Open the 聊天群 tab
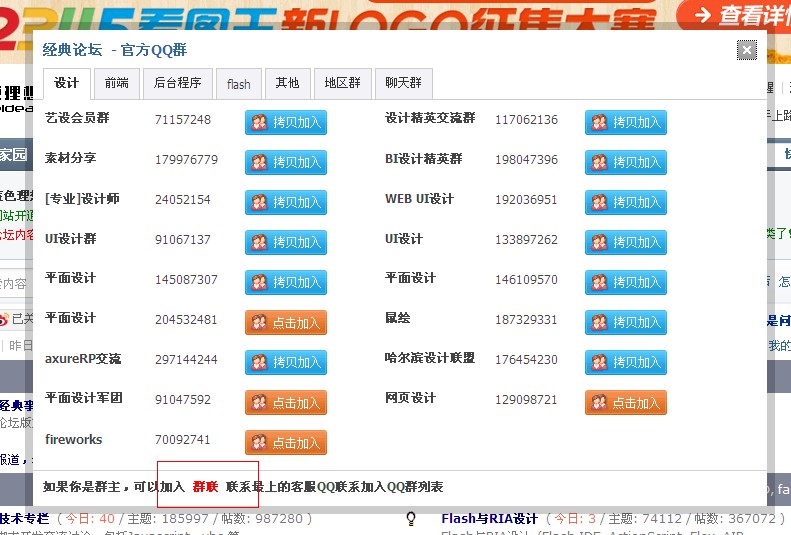Image resolution: width=791 pixels, height=535 pixels. click(x=403, y=83)
